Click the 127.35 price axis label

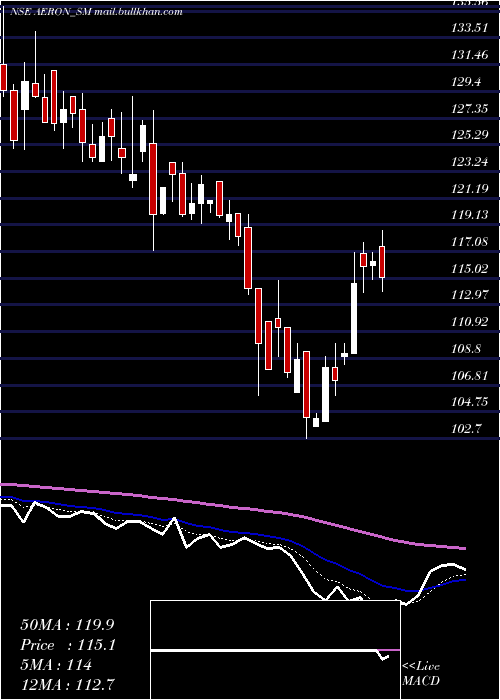470,108
